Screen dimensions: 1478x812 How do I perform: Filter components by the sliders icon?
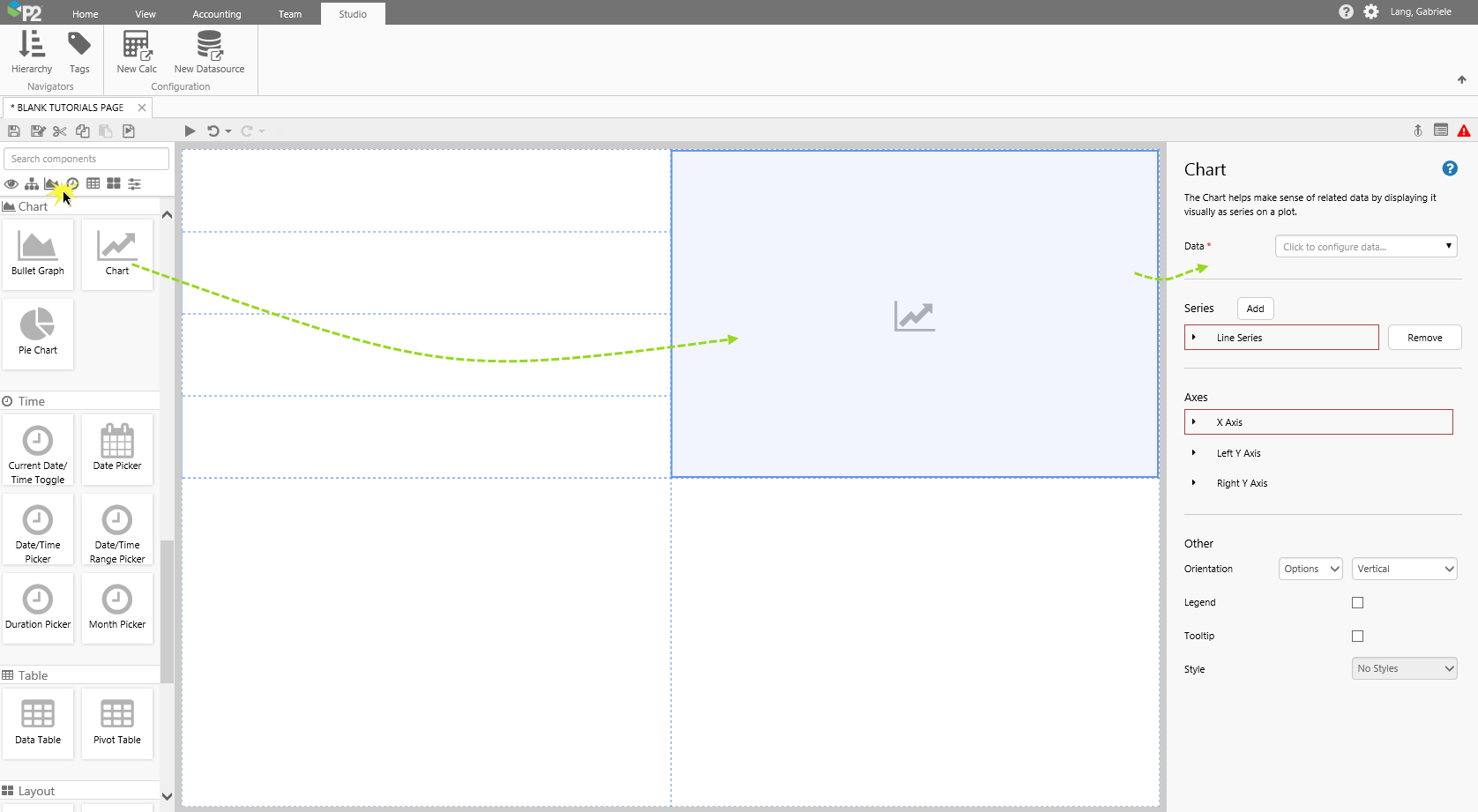point(134,183)
